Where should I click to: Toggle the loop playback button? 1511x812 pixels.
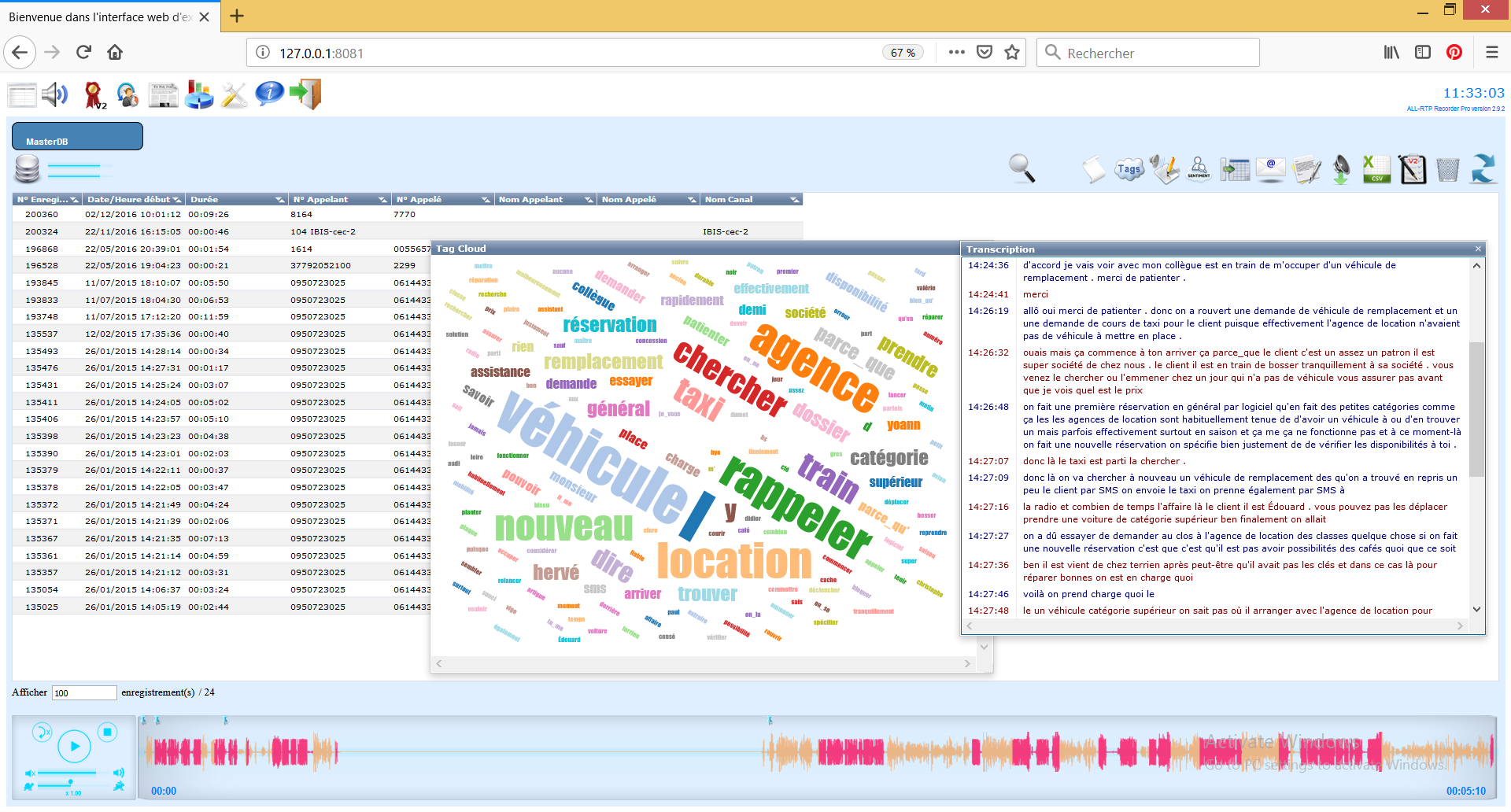tap(42, 732)
